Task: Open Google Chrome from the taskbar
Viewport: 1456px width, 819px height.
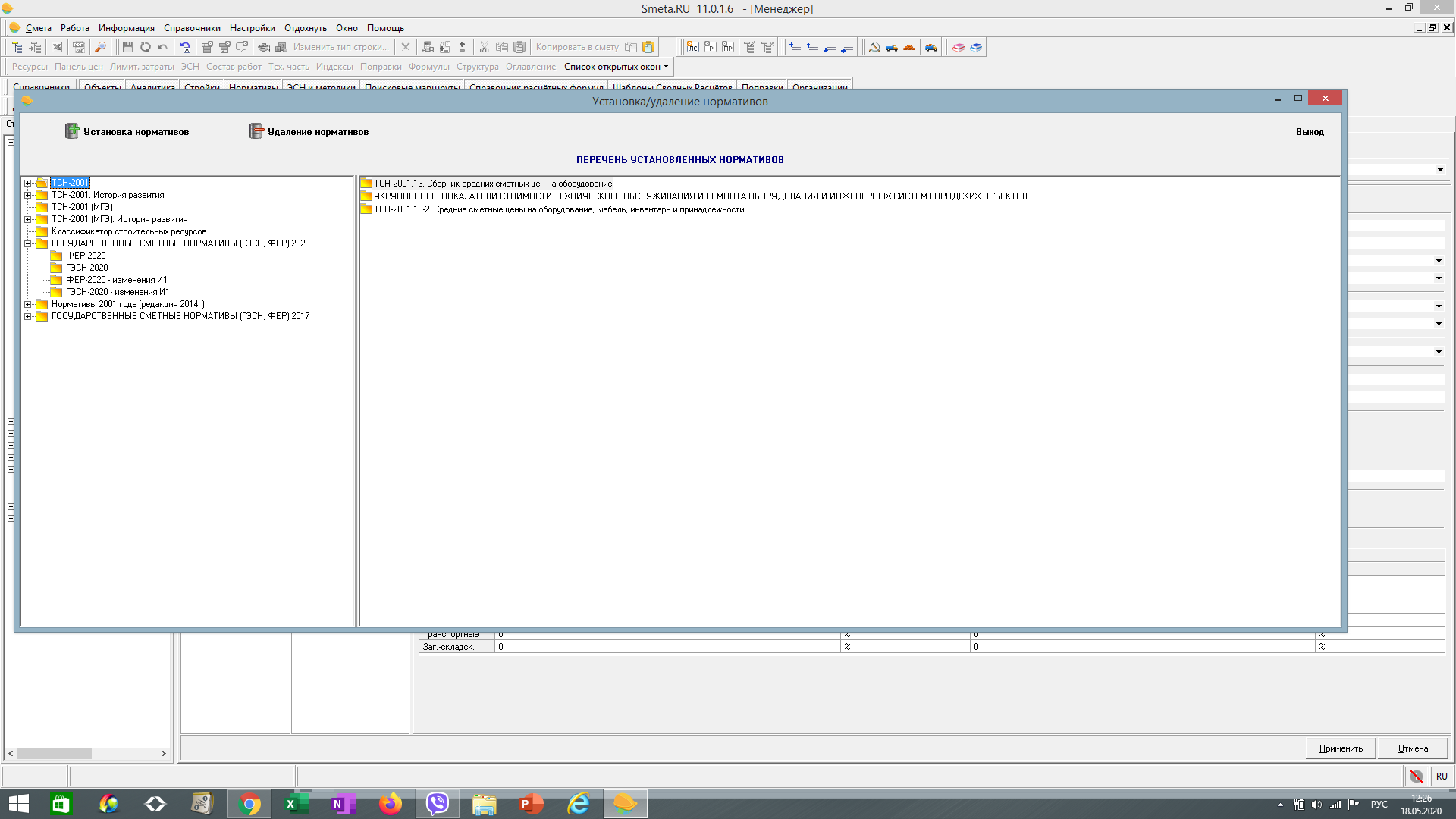Action: [x=249, y=804]
